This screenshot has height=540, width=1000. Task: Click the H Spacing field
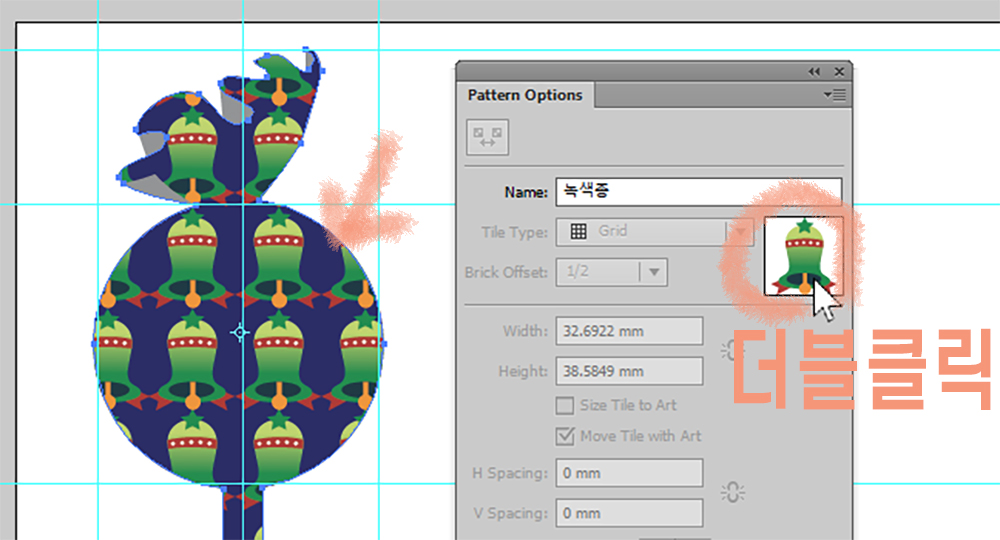[629, 473]
